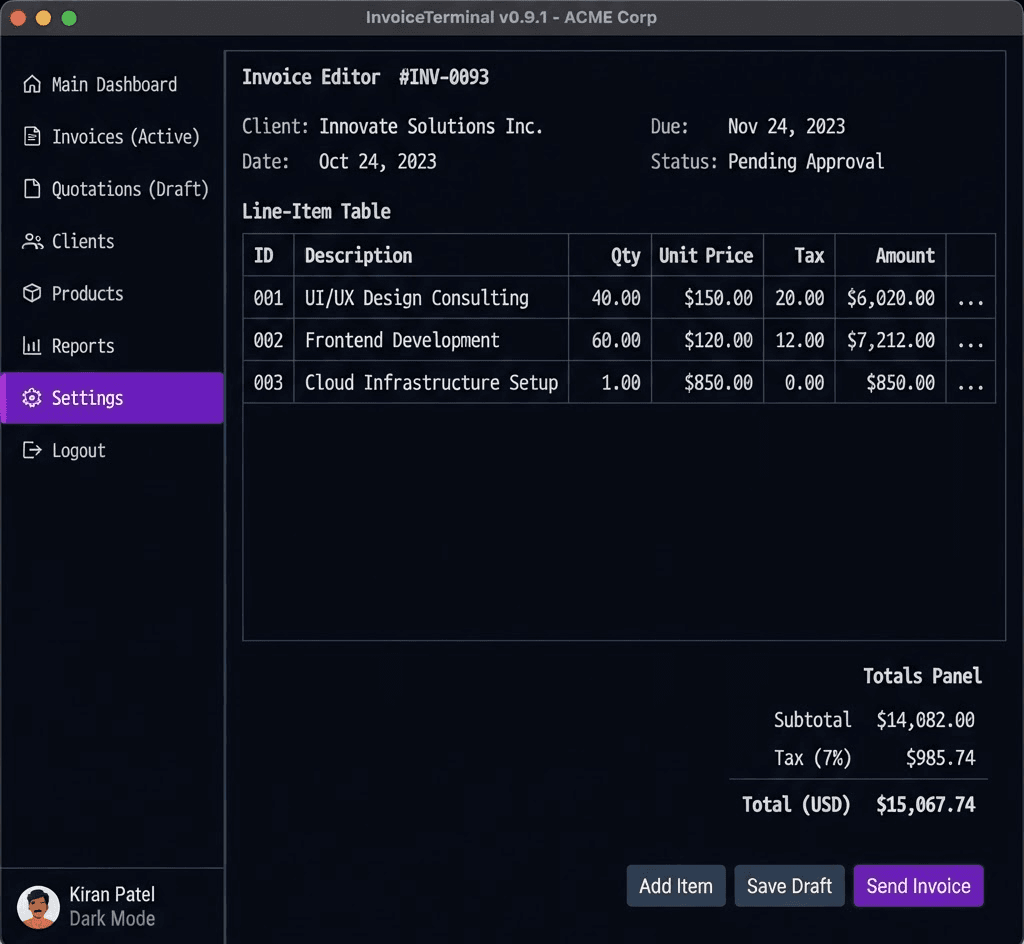Click Kiran Patel's avatar picture
The height and width of the screenshot is (944, 1024).
point(39,907)
